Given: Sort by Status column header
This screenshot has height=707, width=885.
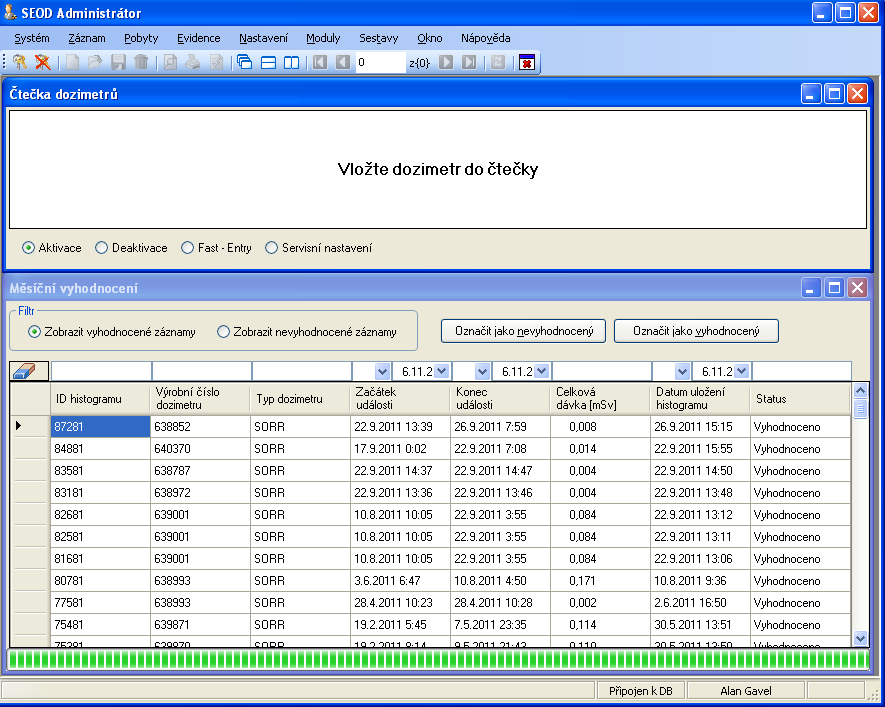Looking at the screenshot, I should 800,398.
